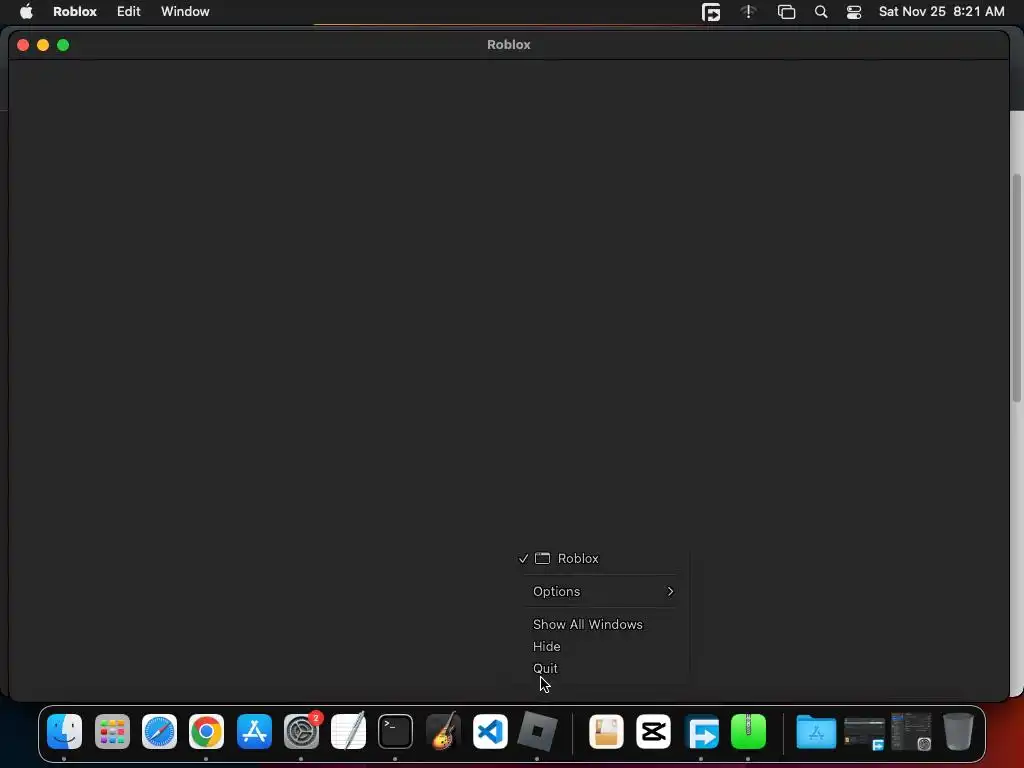Open TextEdit from the Dock
The width and height of the screenshot is (1024, 768).
point(348,731)
